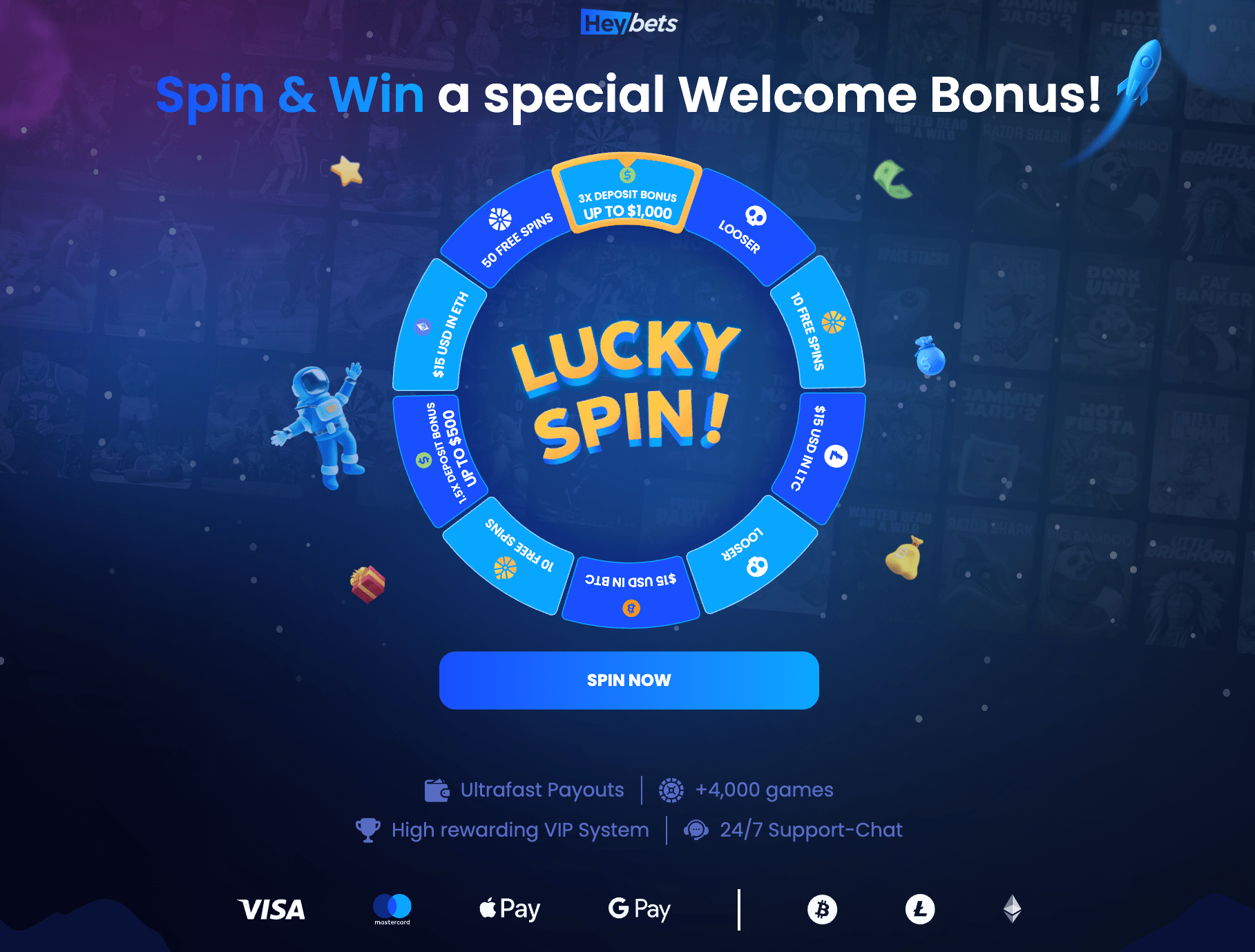Viewport: 1255px width, 952px height.
Task: Click the Google Pay logo
Action: 639,909
